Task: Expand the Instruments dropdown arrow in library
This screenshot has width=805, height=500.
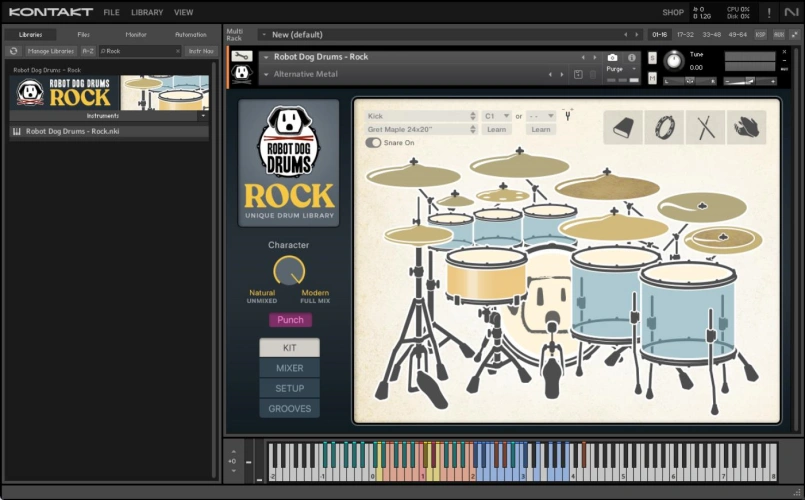Action: pyautogui.click(x=203, y=116)
